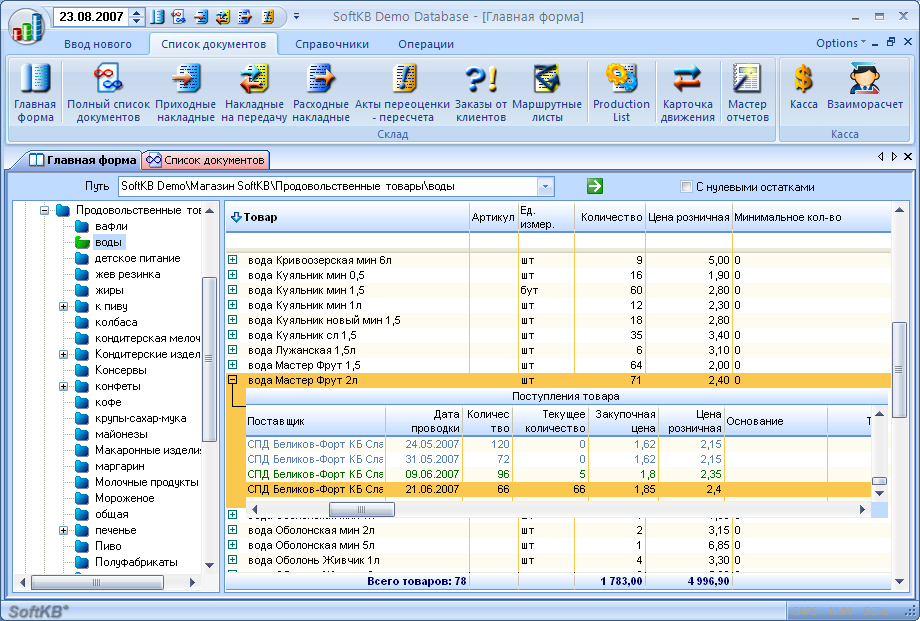This screenshot has height=621, width=920.
Task: Click the Путь path input field
Action: click(328, 187)
